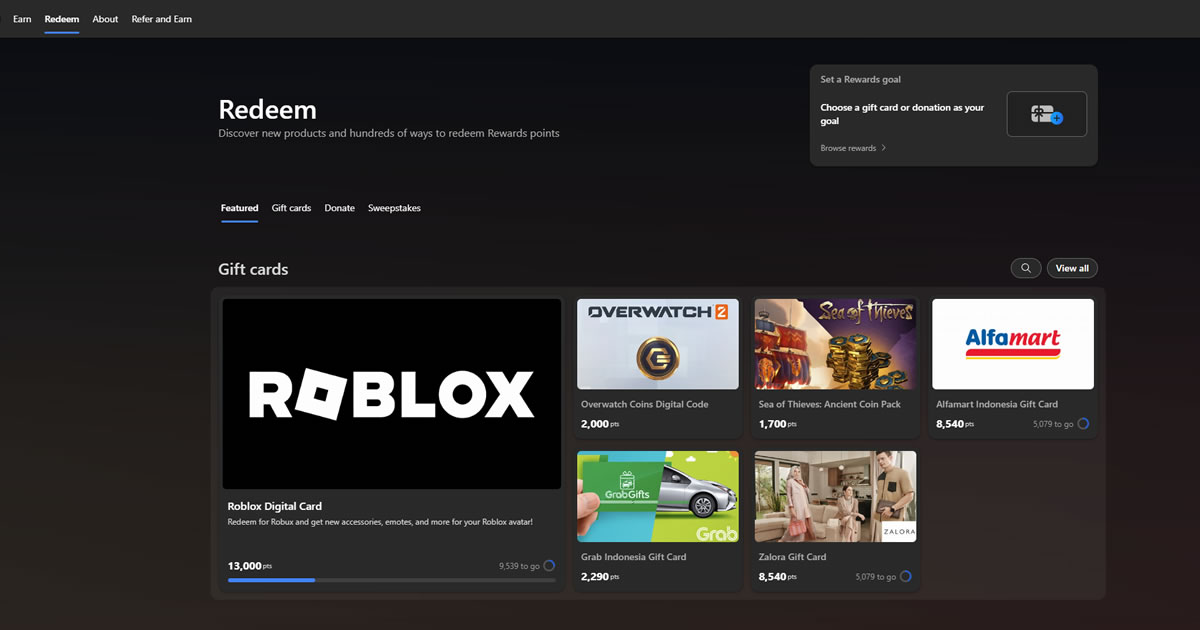Screen dimensions: 1200x630
Task: Select Grab Indonesia Gift Card title
Action: pos(634,557)
